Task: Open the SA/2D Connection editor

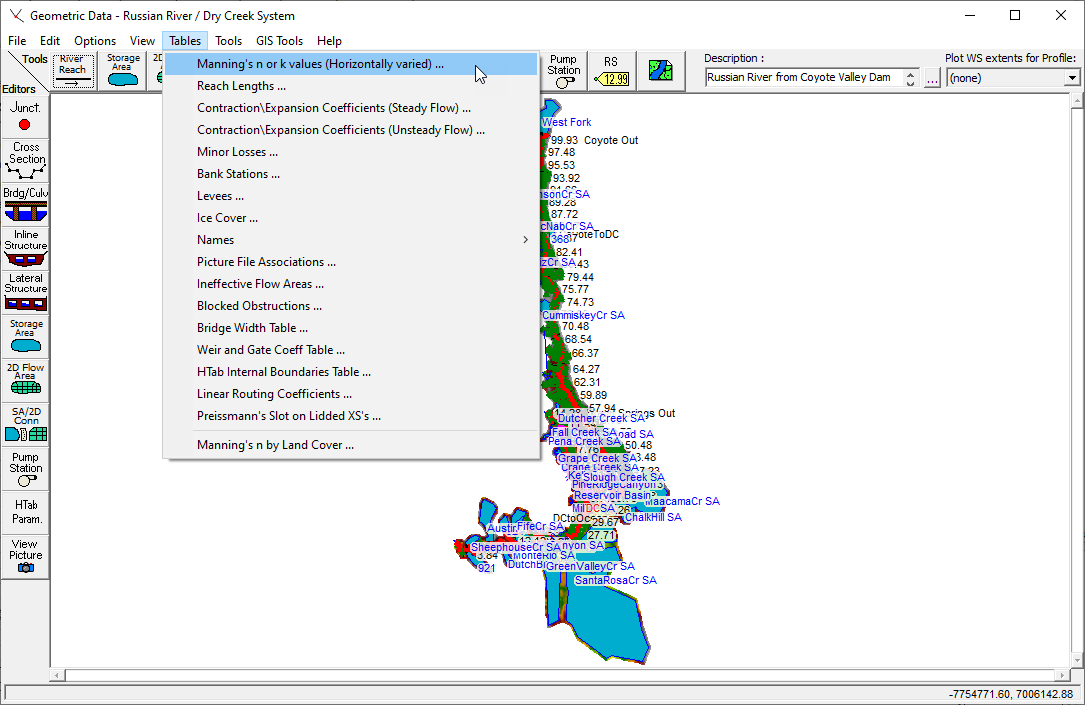Action: tap(25, 423)
